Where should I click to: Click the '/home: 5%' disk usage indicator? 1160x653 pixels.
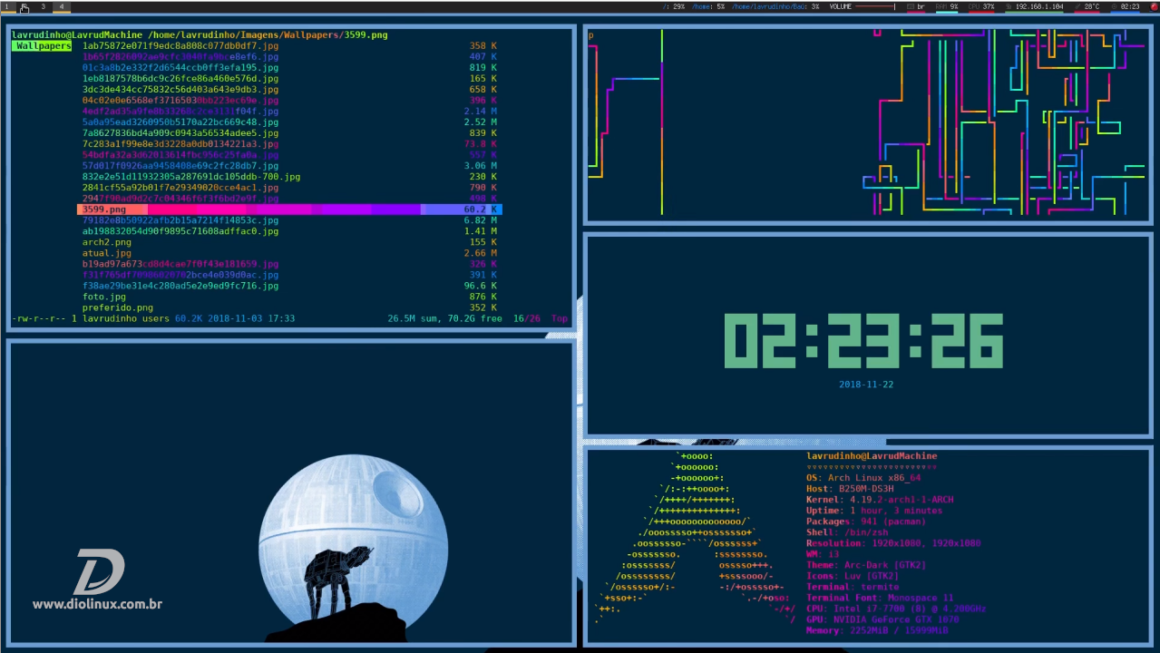tap(707, 5)
